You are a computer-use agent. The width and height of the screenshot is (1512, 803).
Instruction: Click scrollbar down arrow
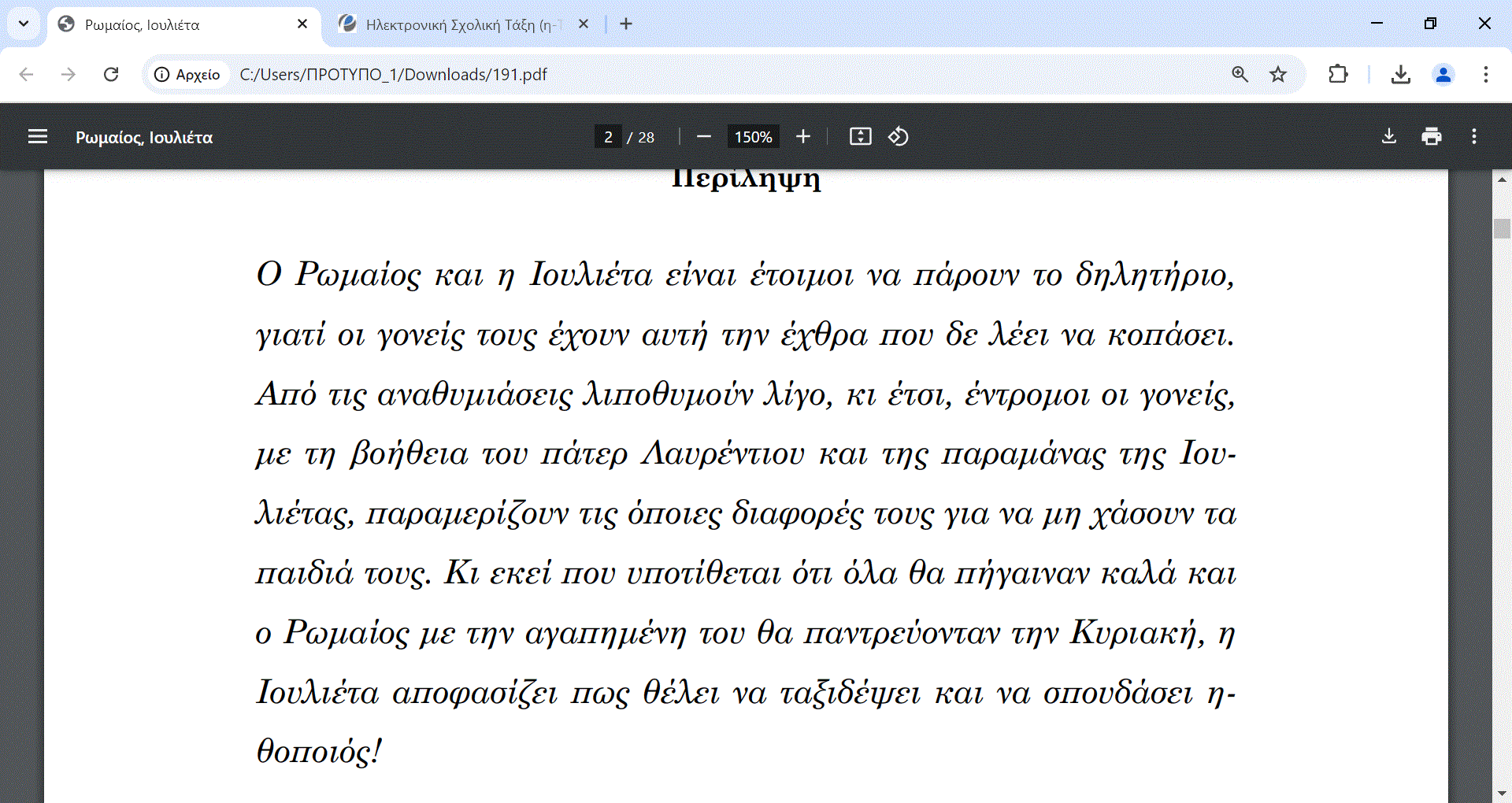(1502, 794)
